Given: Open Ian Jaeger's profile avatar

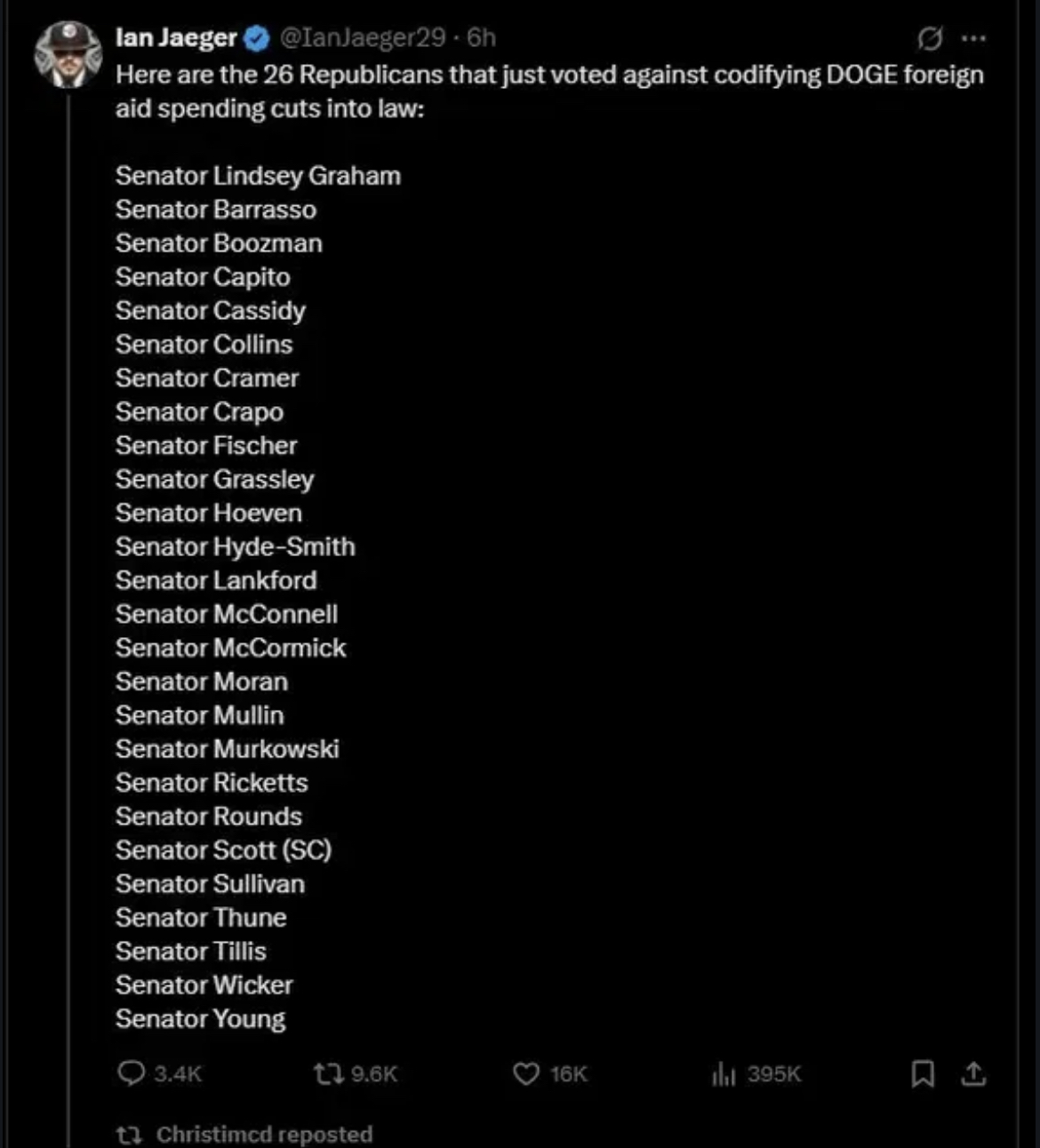Looking at the screenshot, I should (68, 54).
